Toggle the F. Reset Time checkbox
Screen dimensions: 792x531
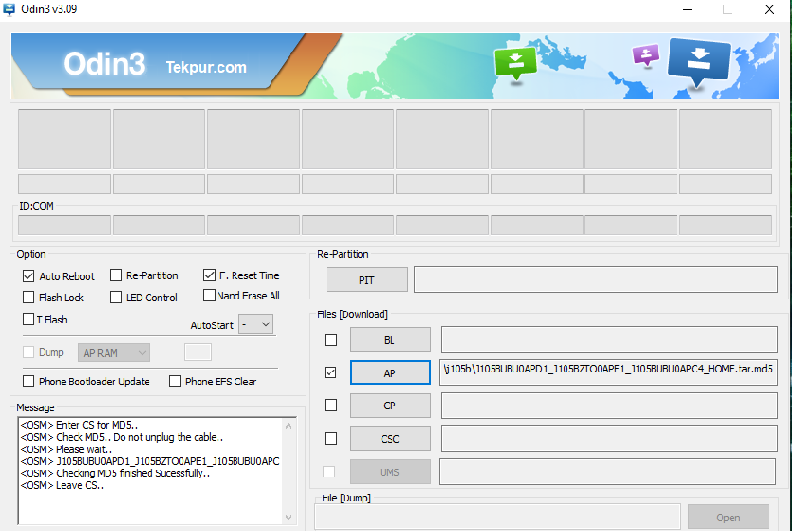tap(209, 275)
